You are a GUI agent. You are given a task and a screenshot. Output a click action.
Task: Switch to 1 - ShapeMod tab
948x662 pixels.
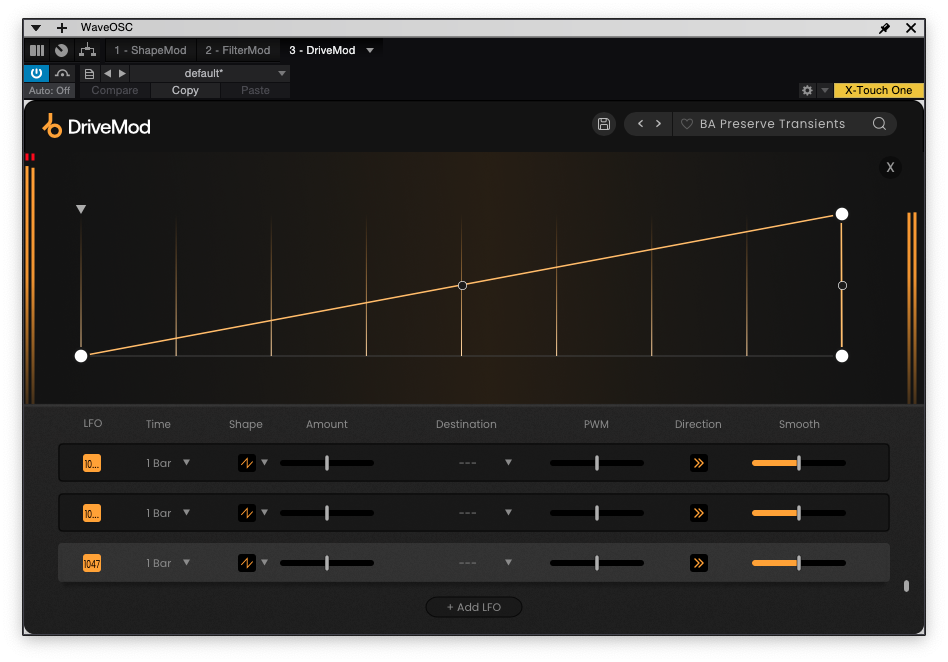(151, 50)
